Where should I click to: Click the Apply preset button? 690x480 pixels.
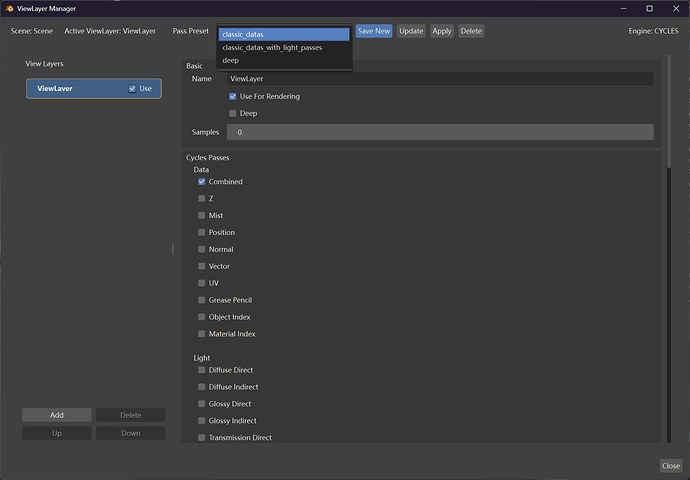[441, 31]
